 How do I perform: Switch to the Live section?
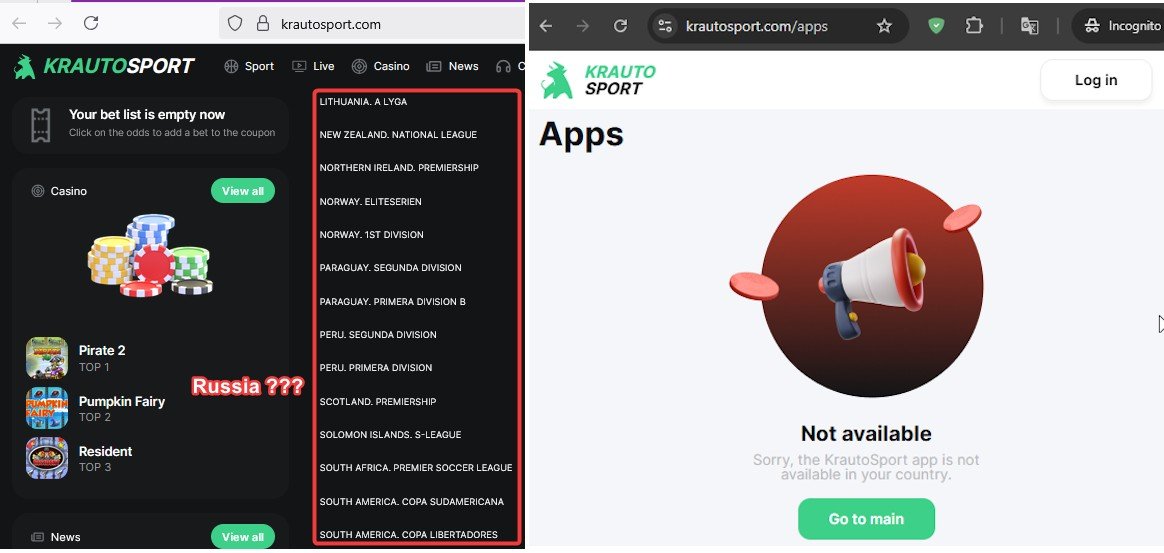click(x=313, y=66)
